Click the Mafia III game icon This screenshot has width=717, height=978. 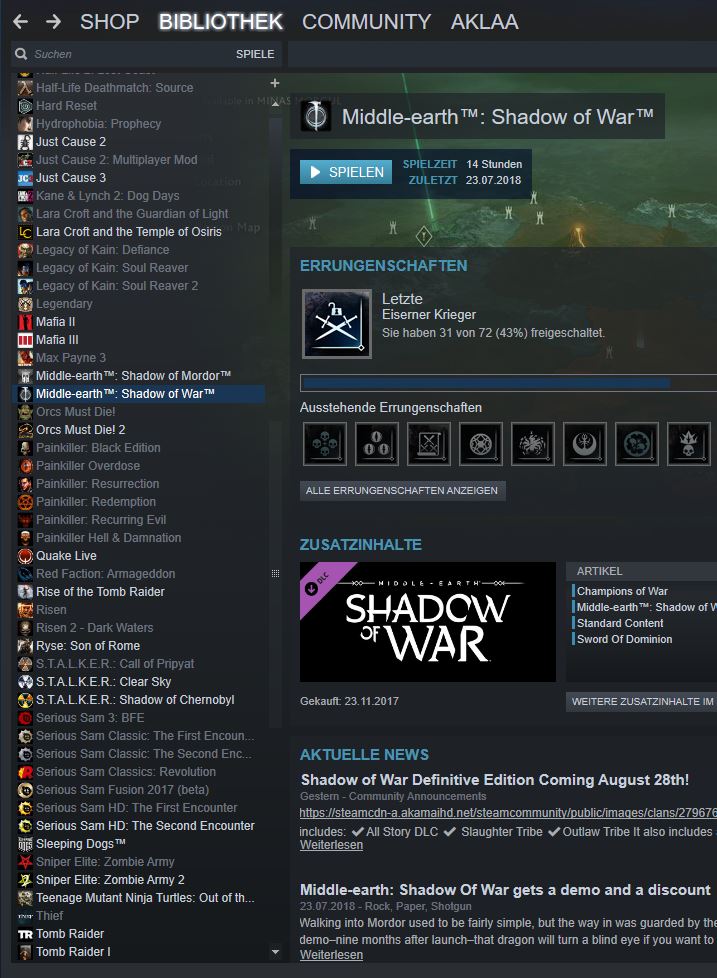[x=25, y=340]
